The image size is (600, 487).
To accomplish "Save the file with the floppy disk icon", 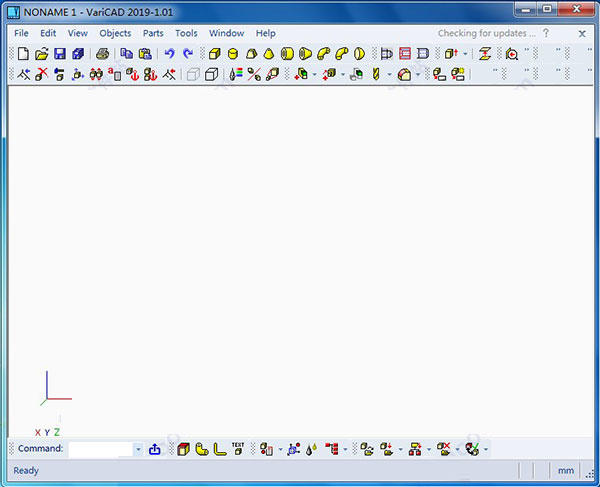I will click(x=60, y=54).
